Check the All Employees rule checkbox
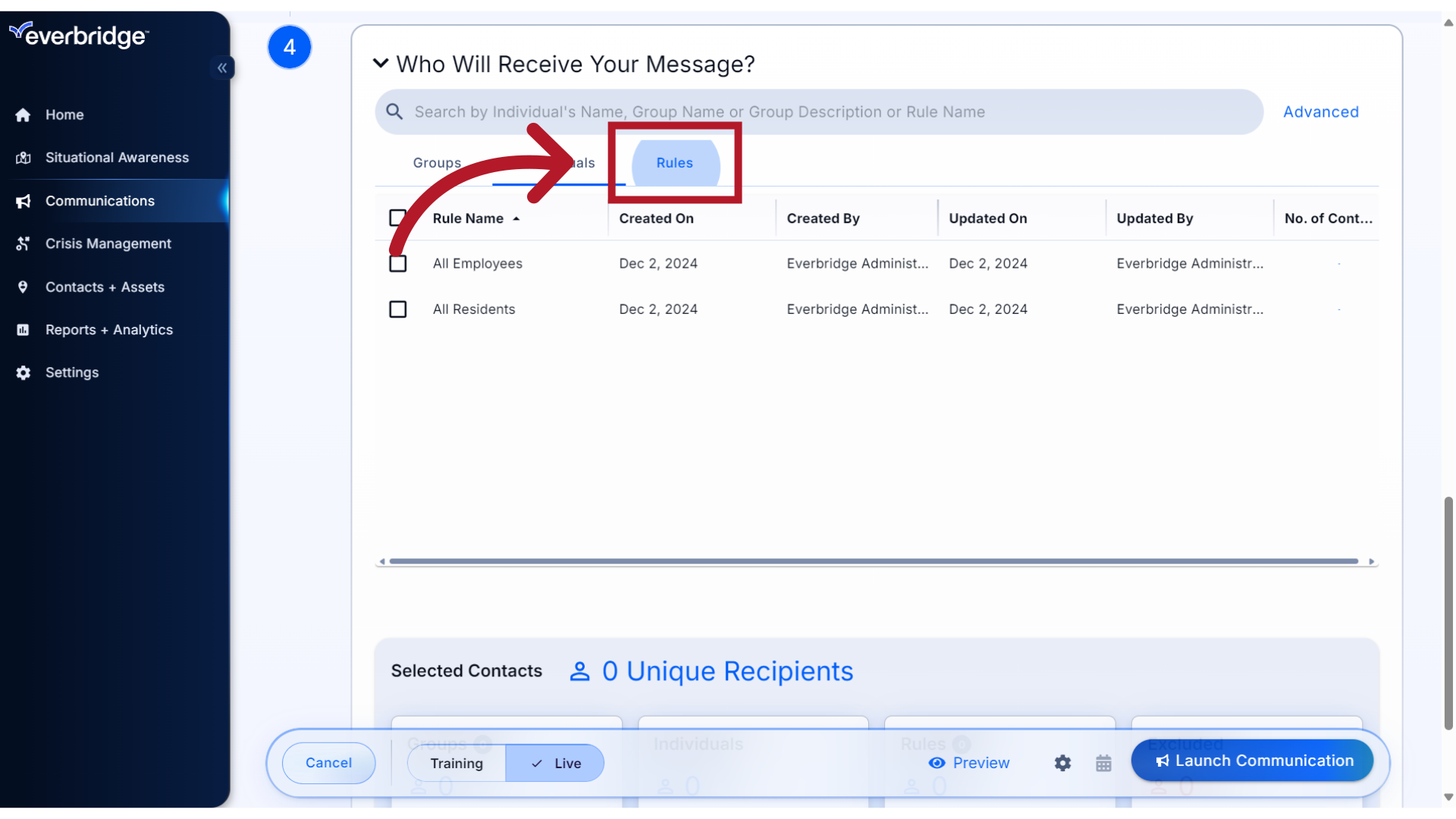Image resolution: width=1456 pixels, height=819 pixels. coord(398,263)
